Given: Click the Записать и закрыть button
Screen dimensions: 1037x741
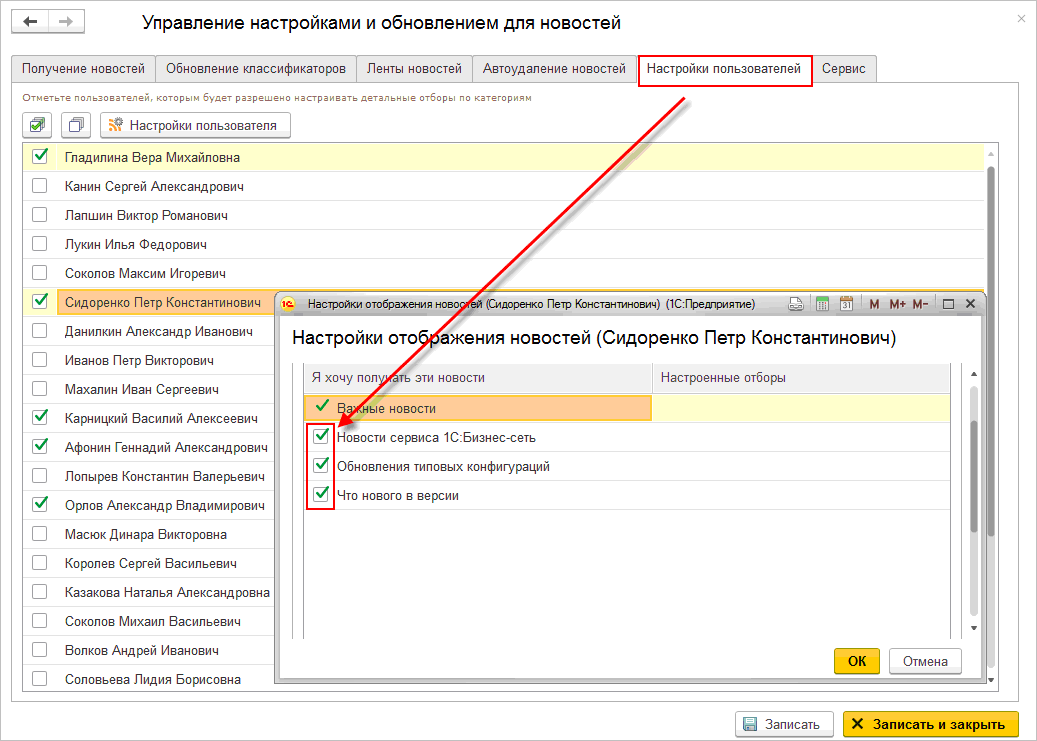Looking at the screenshot, I should point(931,723).
